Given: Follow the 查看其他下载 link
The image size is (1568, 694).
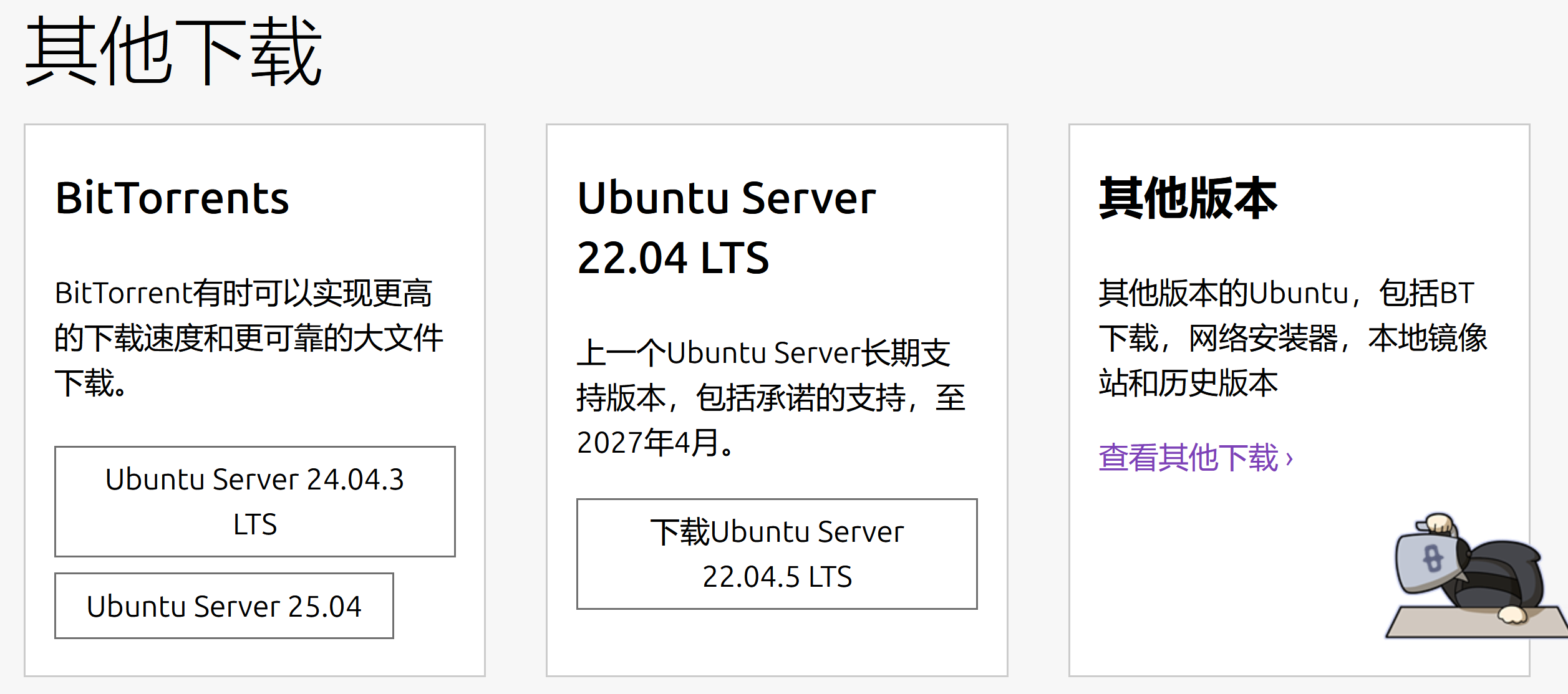Looking at the screenshot, I should (x=1196, y=458).
